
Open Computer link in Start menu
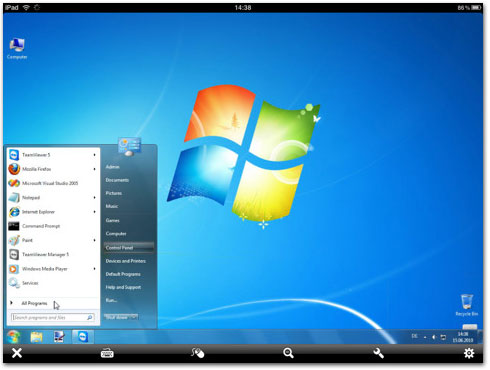tap(116, 234)
